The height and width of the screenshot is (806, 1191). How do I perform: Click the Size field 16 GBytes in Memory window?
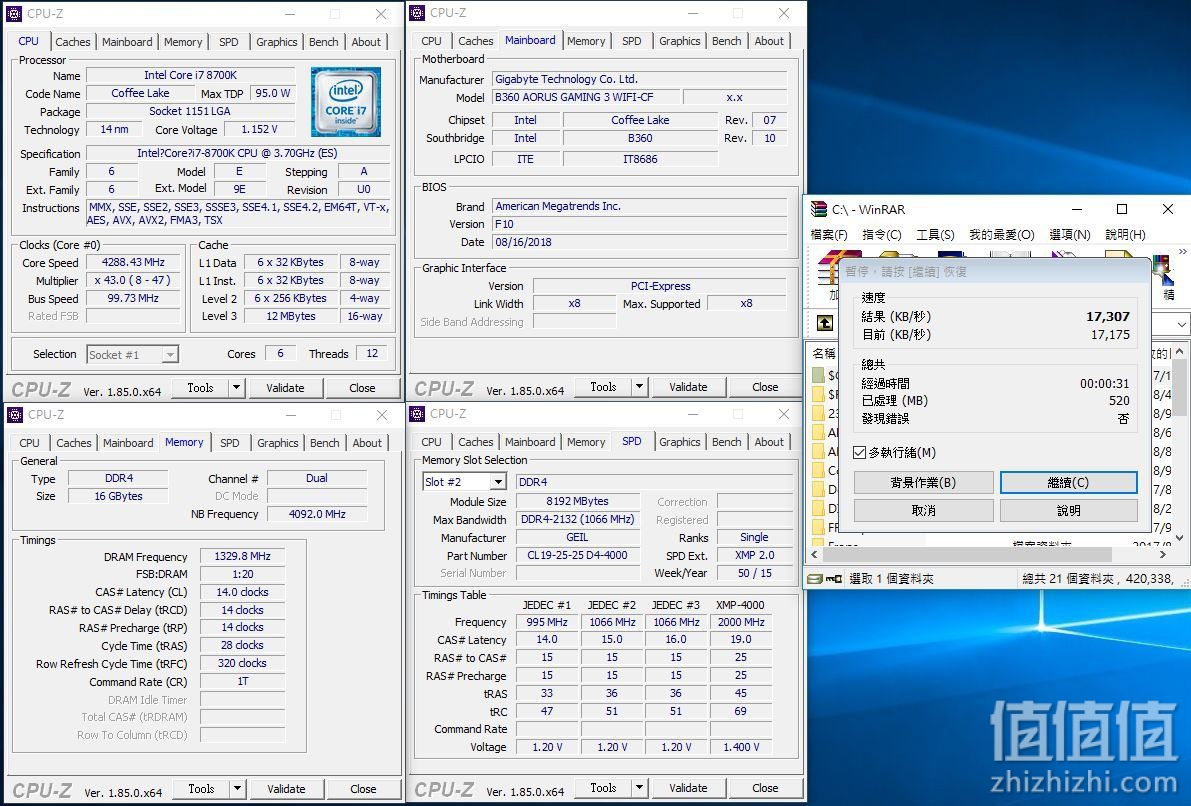[x=118, y=496]
